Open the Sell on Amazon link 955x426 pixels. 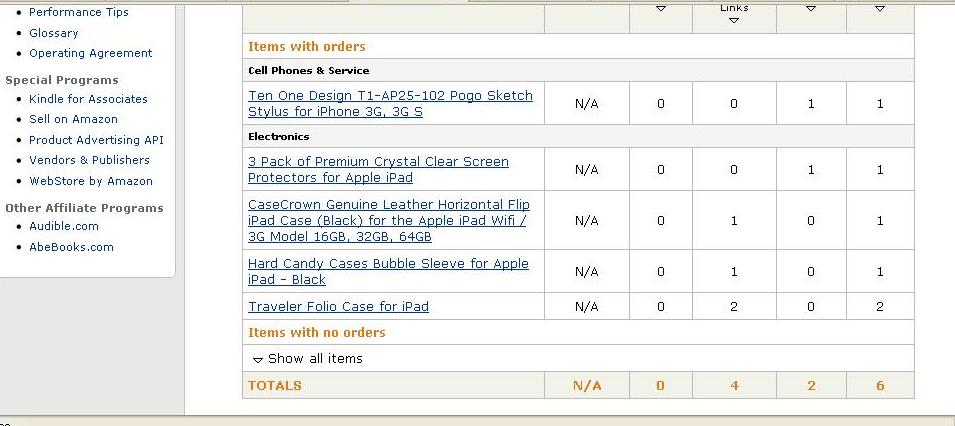[73, 119]
